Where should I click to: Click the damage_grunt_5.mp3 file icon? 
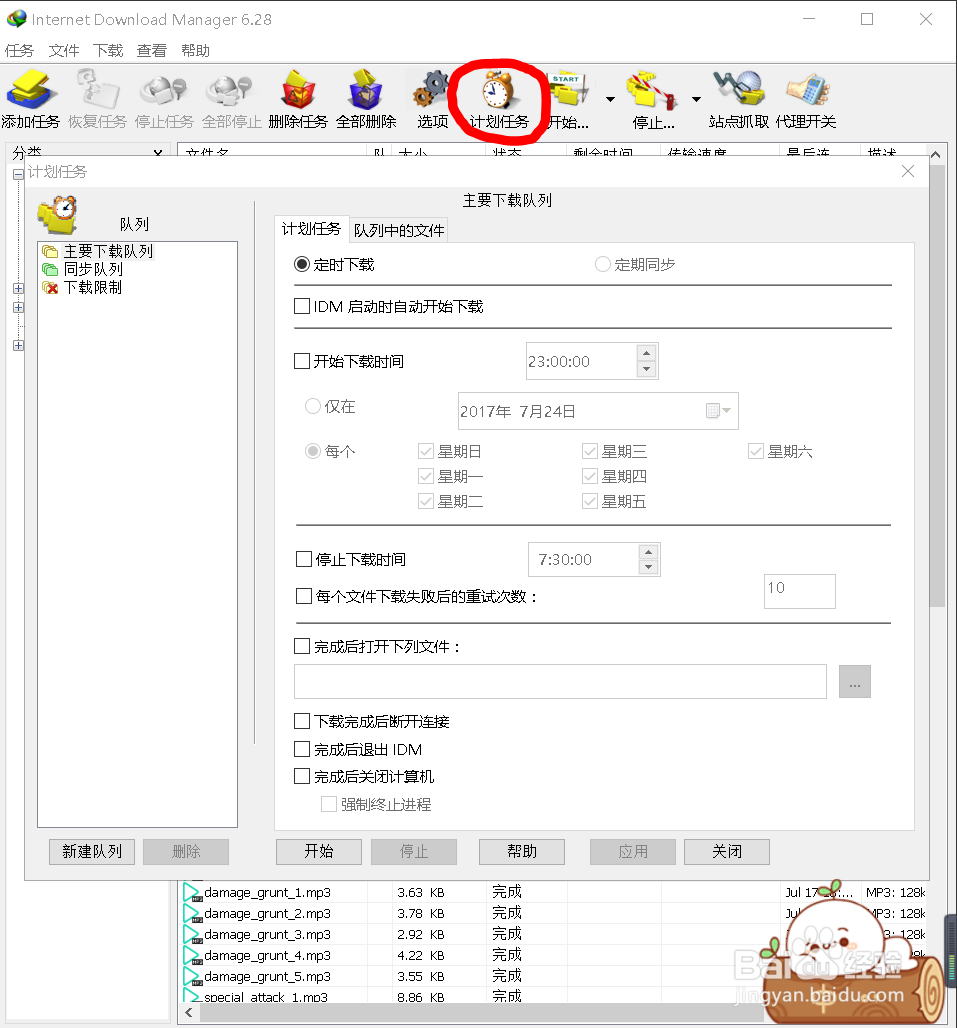click(192, 976)
